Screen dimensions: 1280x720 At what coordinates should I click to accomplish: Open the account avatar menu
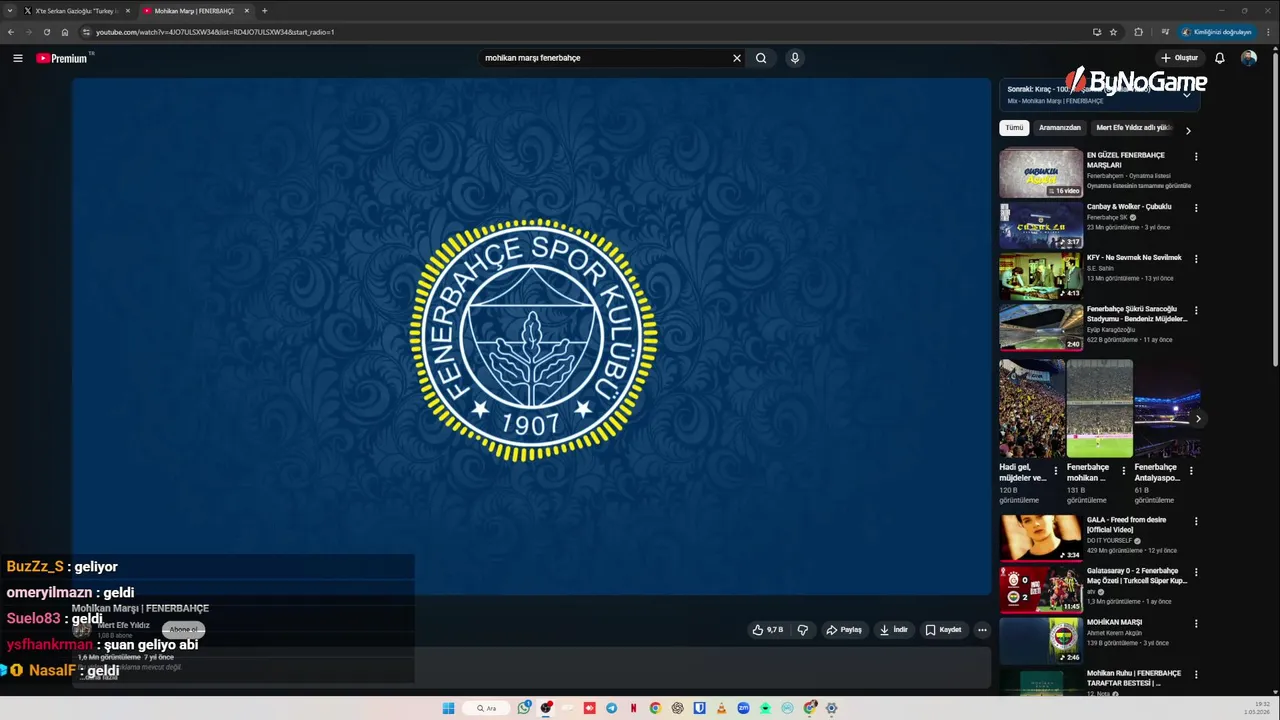[x=1249, y=58]
